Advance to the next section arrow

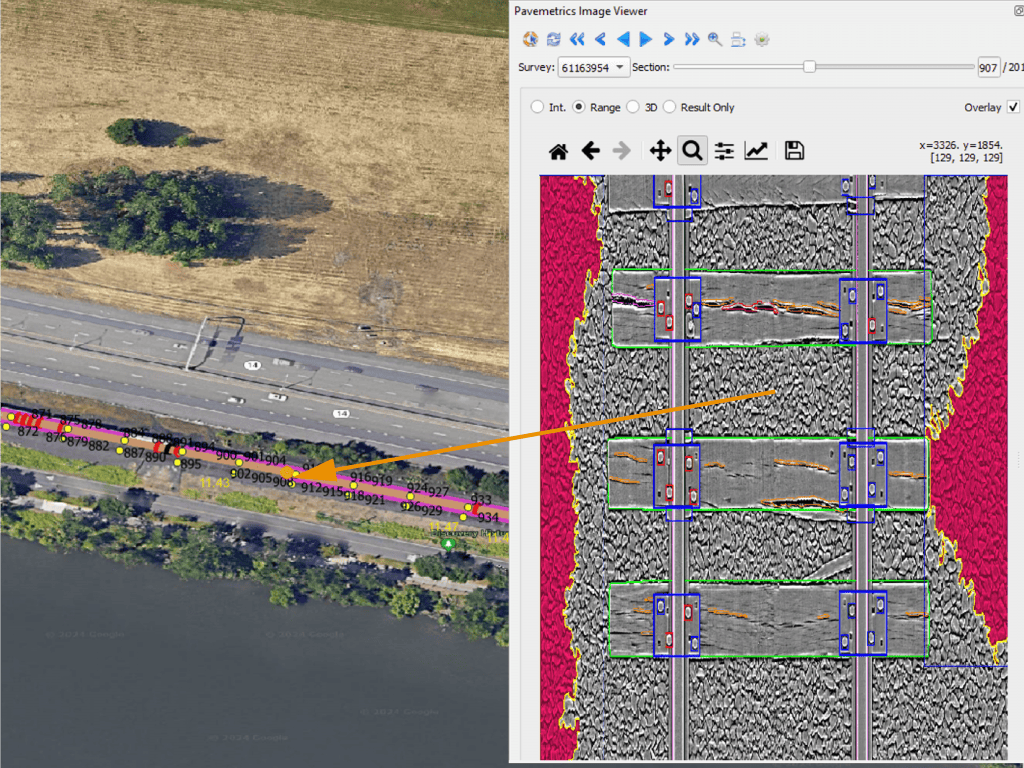[x=668, y=39]
